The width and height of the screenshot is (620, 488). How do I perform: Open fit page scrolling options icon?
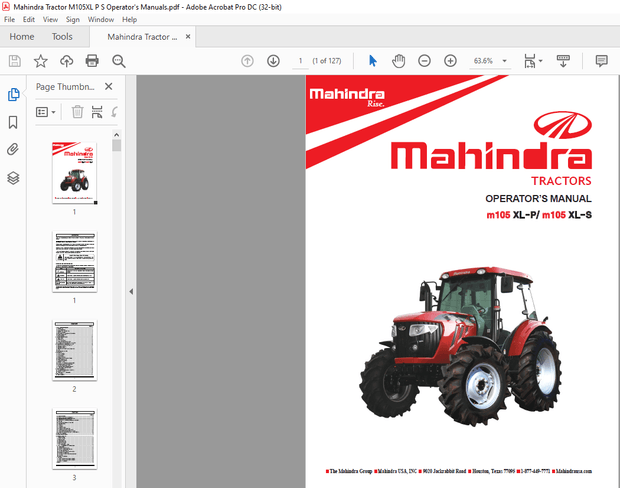click(533, 61)
